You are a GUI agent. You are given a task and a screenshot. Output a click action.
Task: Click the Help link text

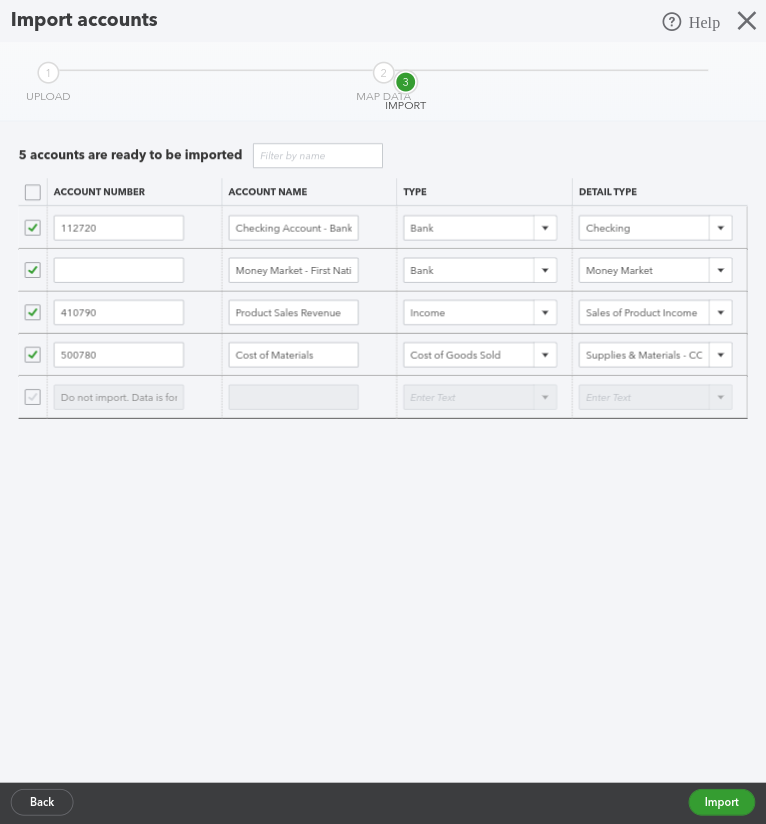(x=704, y=23)
